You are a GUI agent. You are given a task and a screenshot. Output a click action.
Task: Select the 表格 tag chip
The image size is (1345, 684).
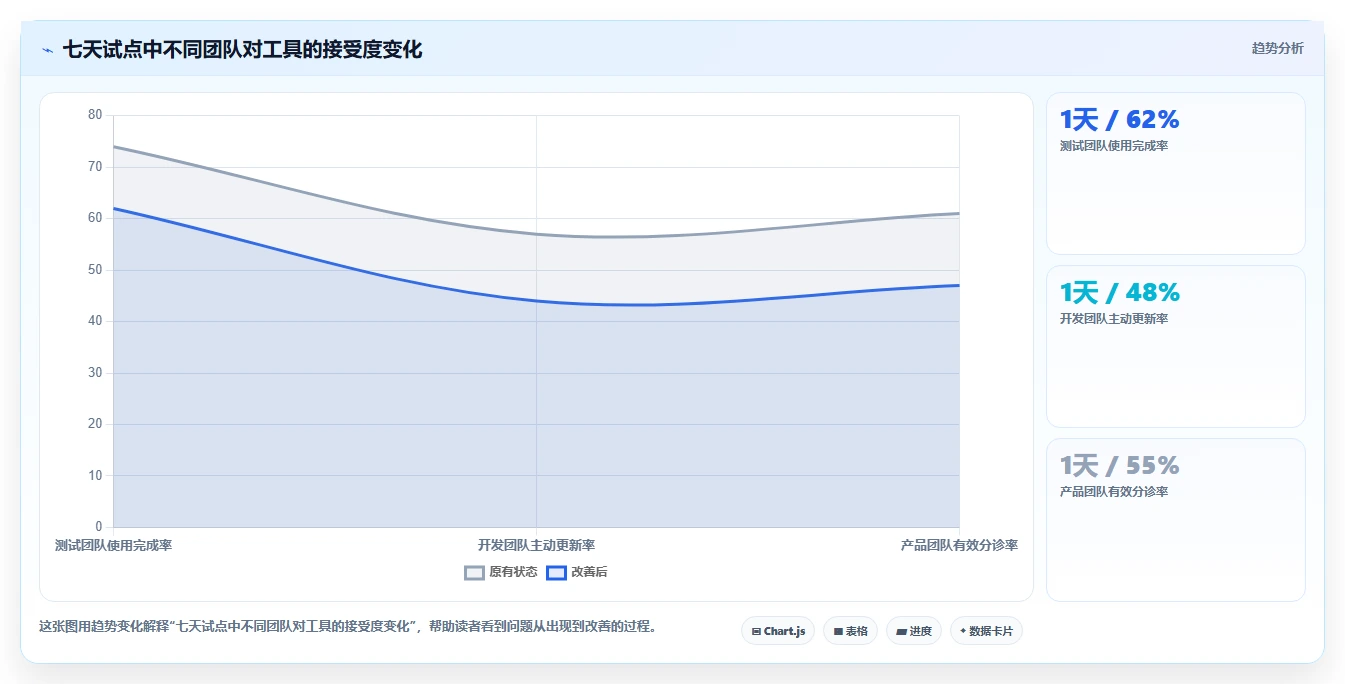850,631
